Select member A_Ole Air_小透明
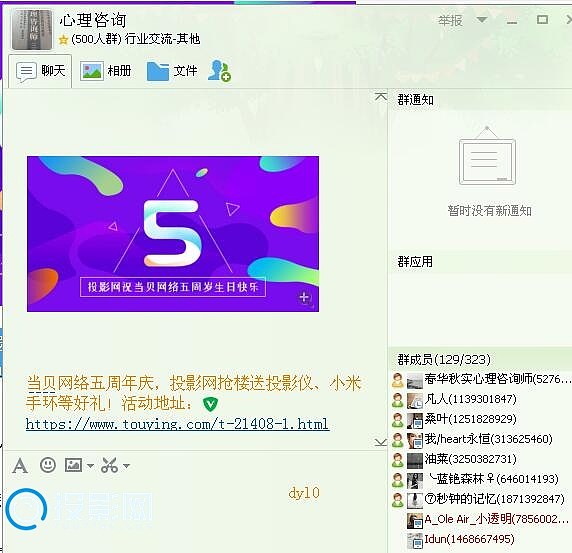The height and width of the screenshot is (553, 572). pos(482,519)
